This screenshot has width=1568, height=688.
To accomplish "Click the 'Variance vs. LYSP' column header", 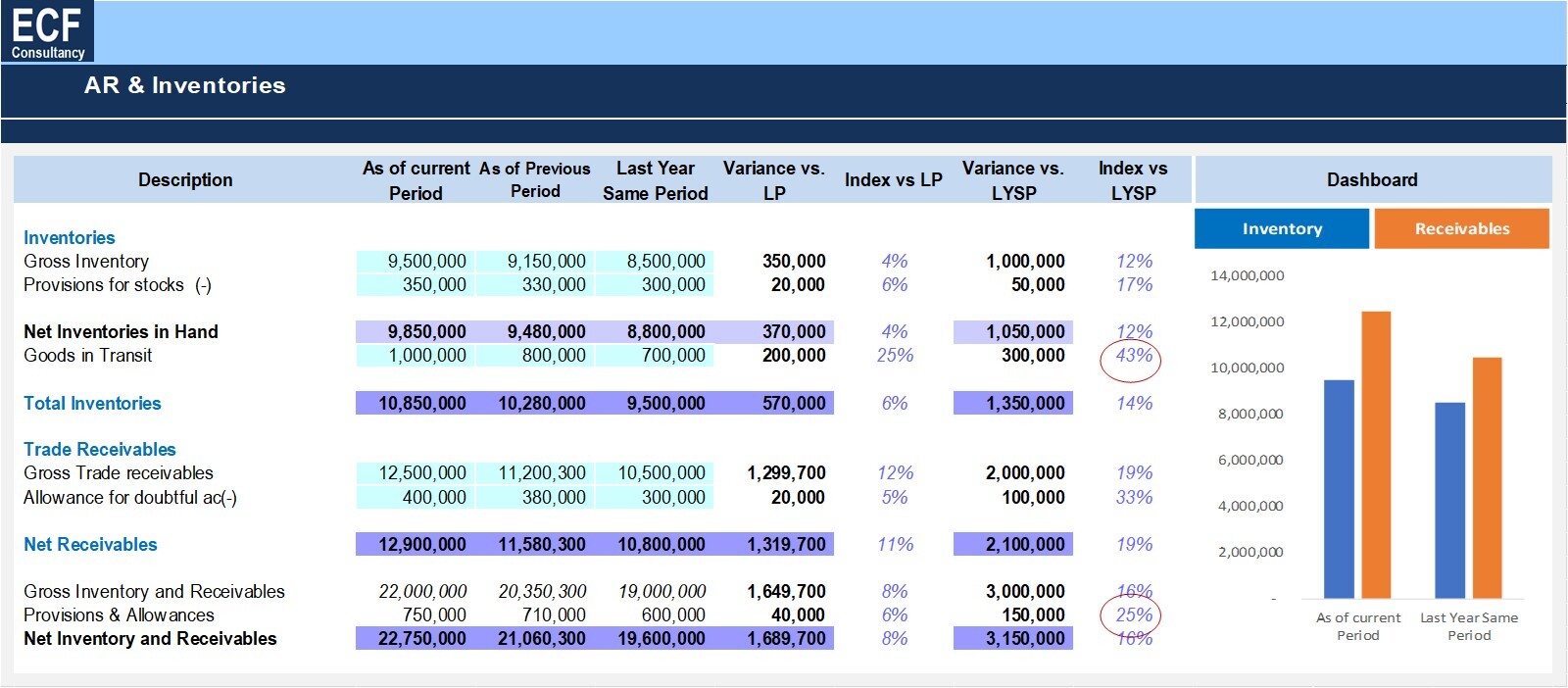I will [1013, 180].
